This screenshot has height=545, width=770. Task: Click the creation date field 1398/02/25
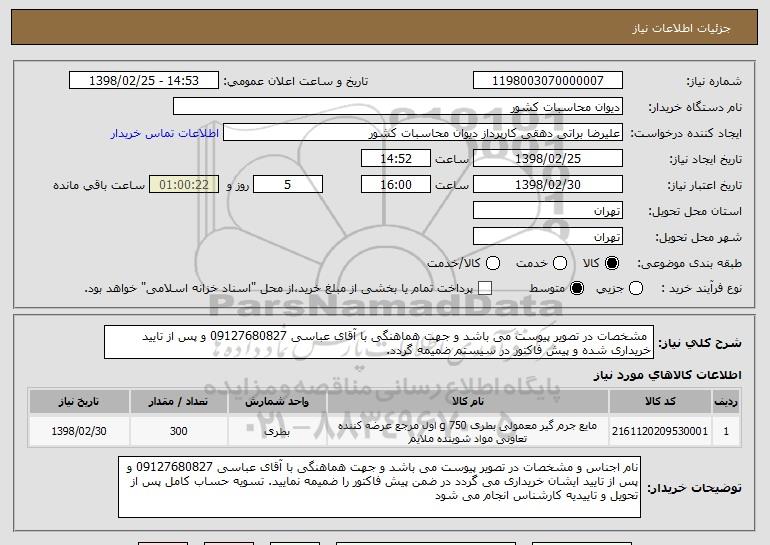(x=548, y=159)
